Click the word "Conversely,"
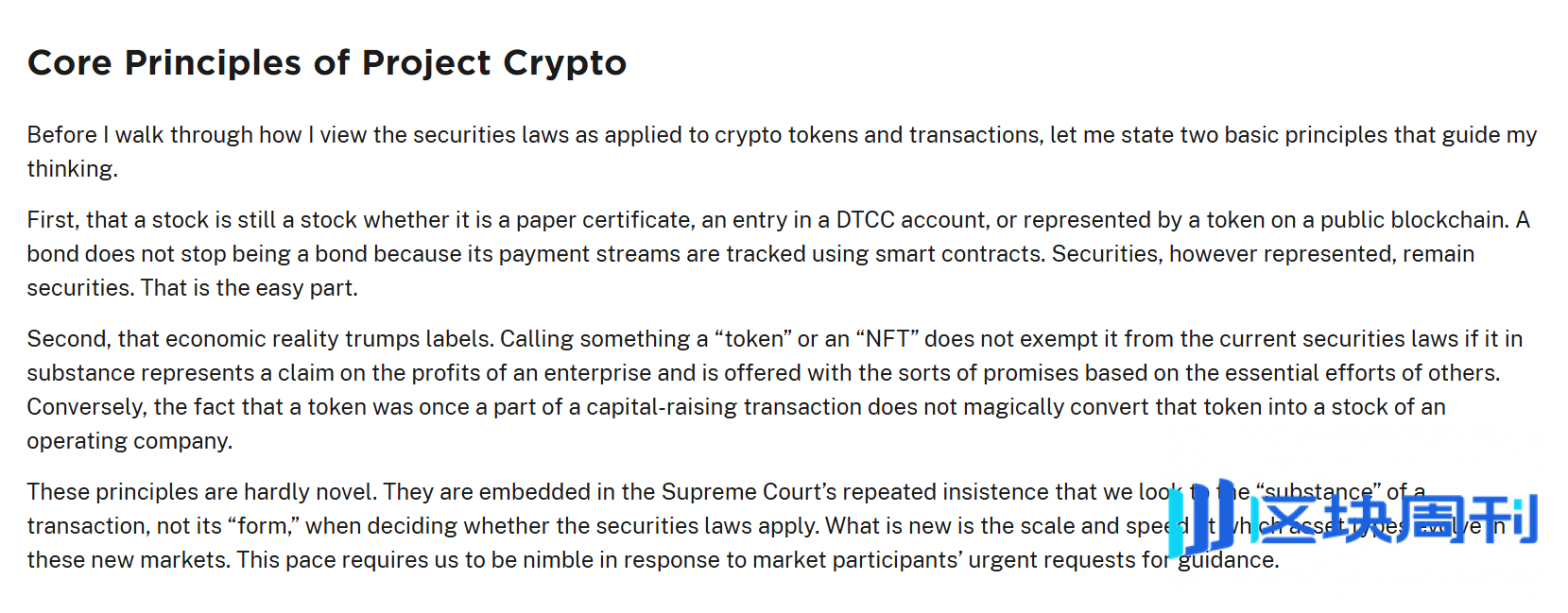Viewport: 1568px width, 613px height. click(x=86, y=407)
